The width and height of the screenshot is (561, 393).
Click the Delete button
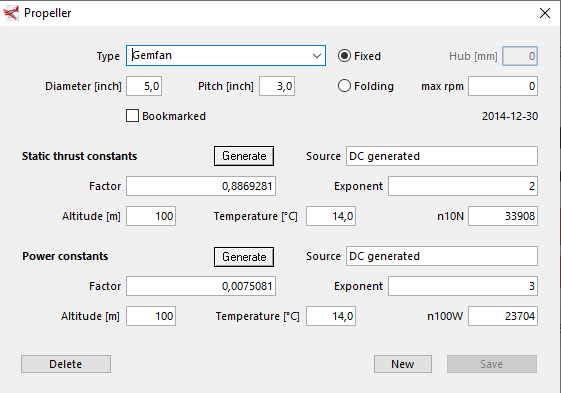click(66, 364)
